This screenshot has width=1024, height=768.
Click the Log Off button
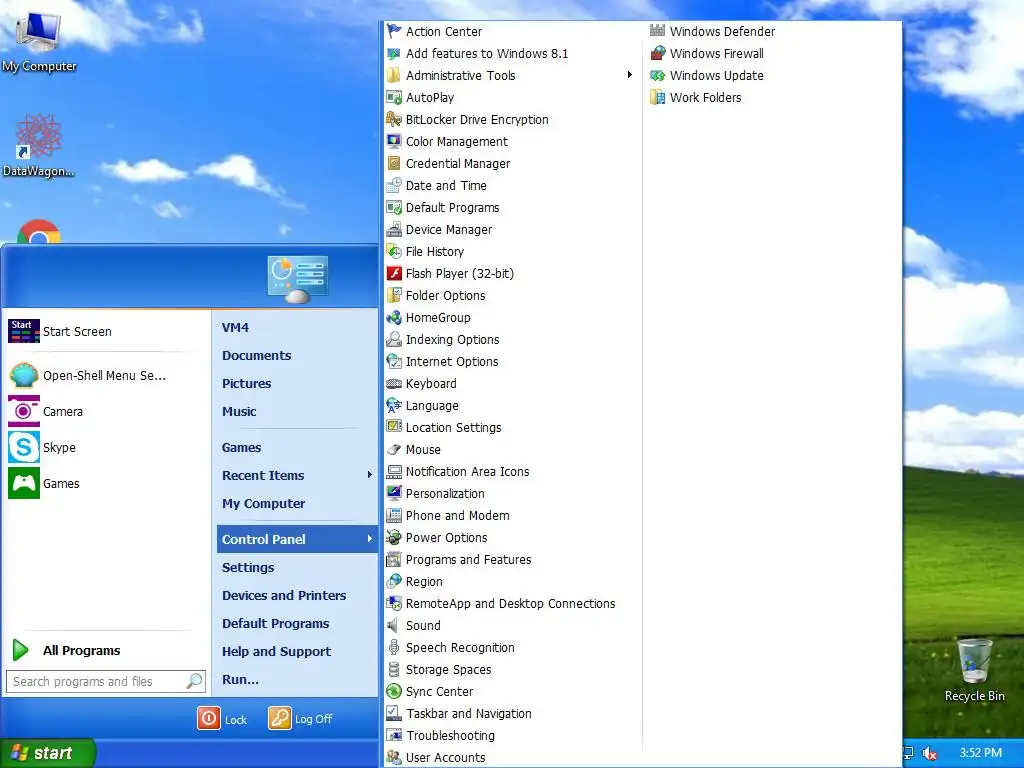click(300, 719)
